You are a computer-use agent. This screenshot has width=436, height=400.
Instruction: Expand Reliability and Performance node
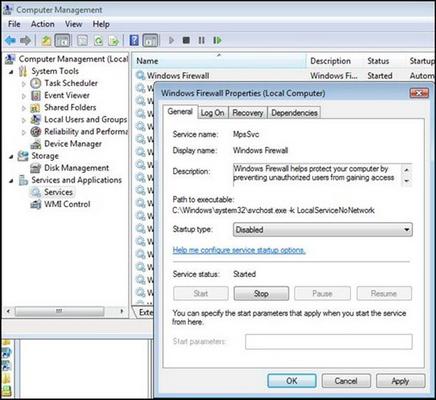(24, 132)
